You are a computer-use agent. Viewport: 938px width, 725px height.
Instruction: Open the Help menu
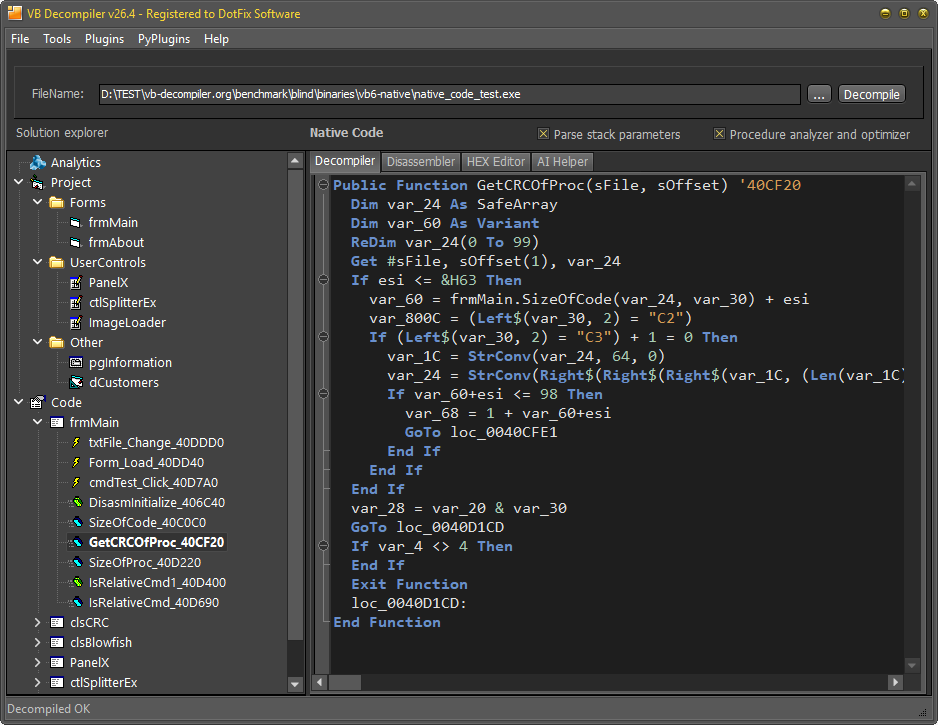click(216, 39)
